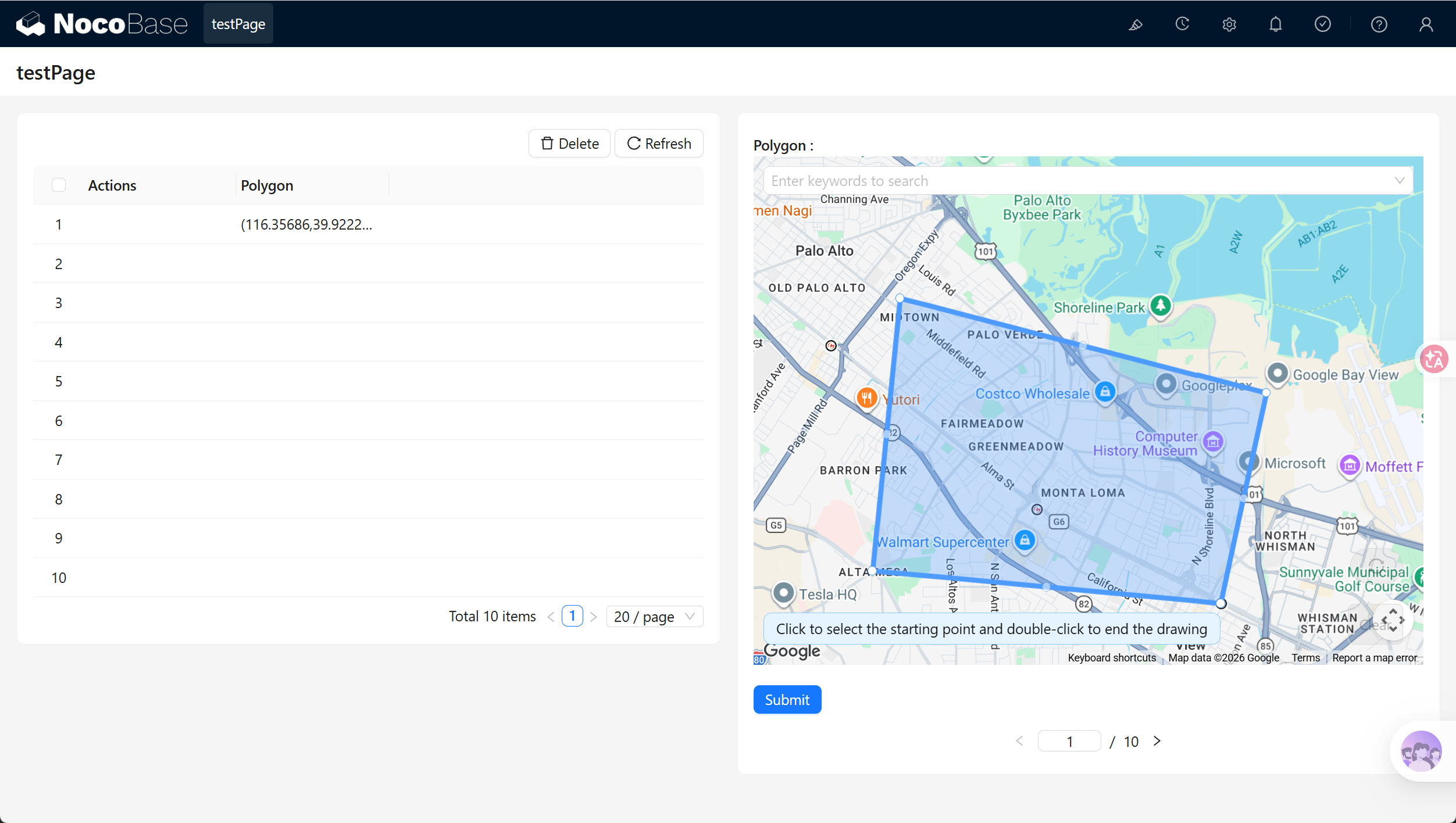Refresh the table data
The image size is (1456, 823).
[x=659, y=144]
